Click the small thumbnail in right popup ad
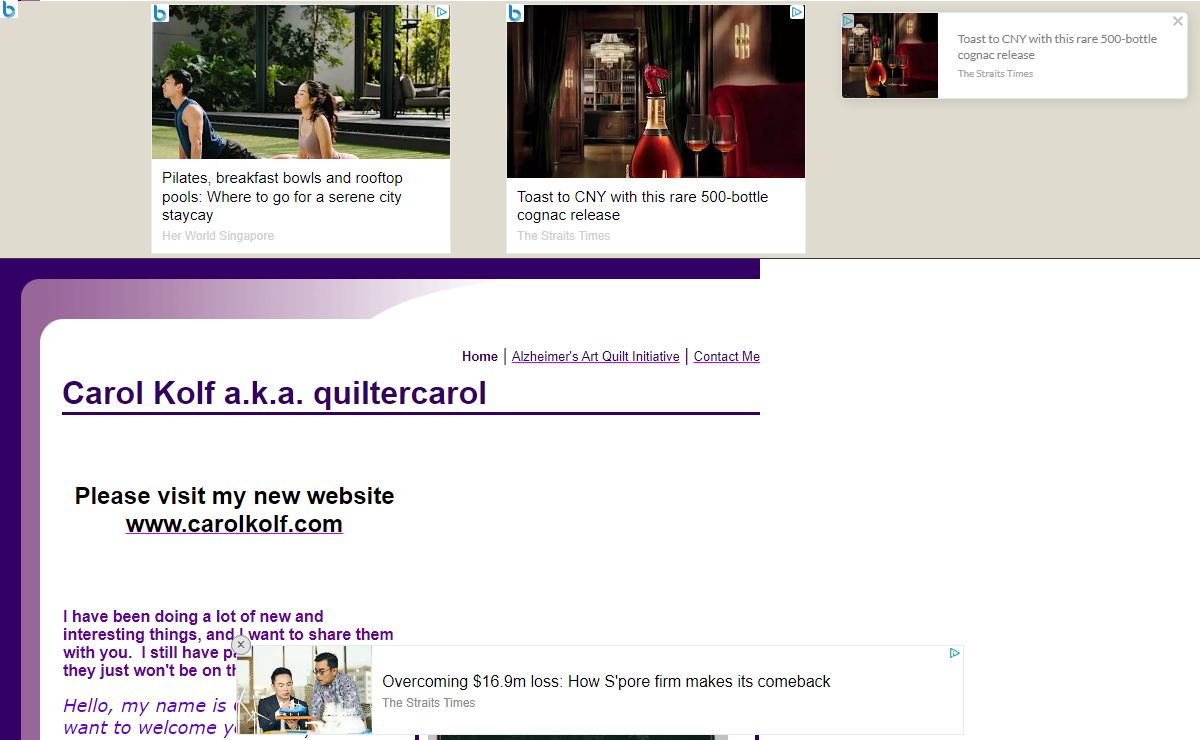This screenshot has width=1200, height=740. (890, 56)
